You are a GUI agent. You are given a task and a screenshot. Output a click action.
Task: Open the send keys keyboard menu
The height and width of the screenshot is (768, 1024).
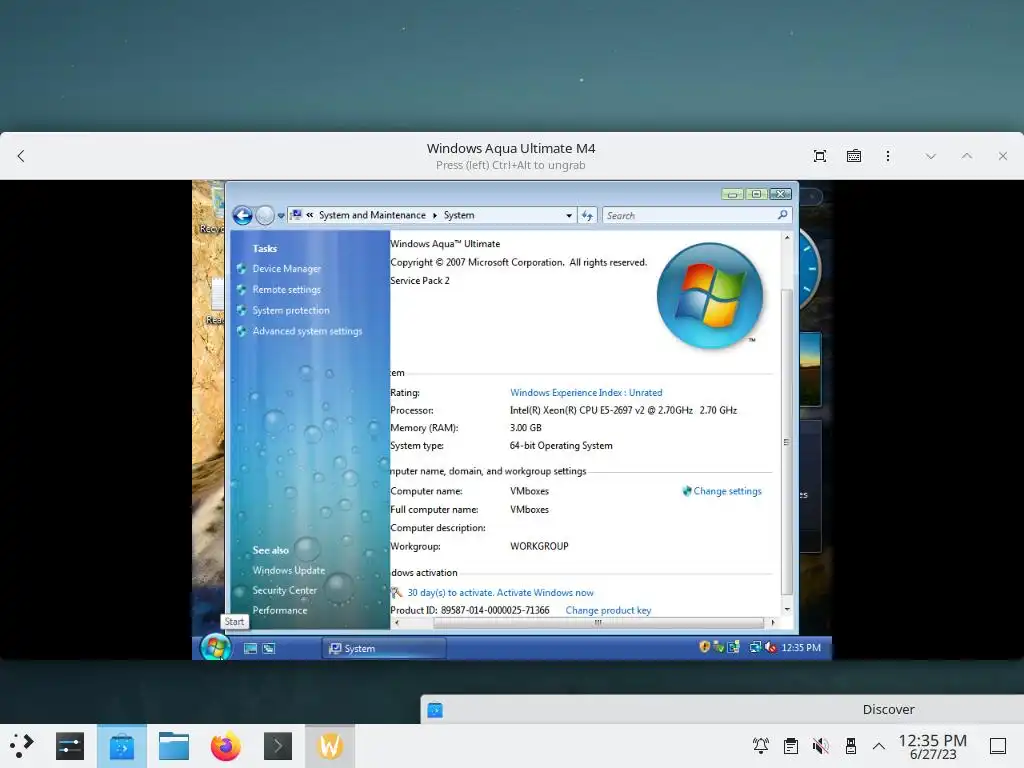[854, 156]
